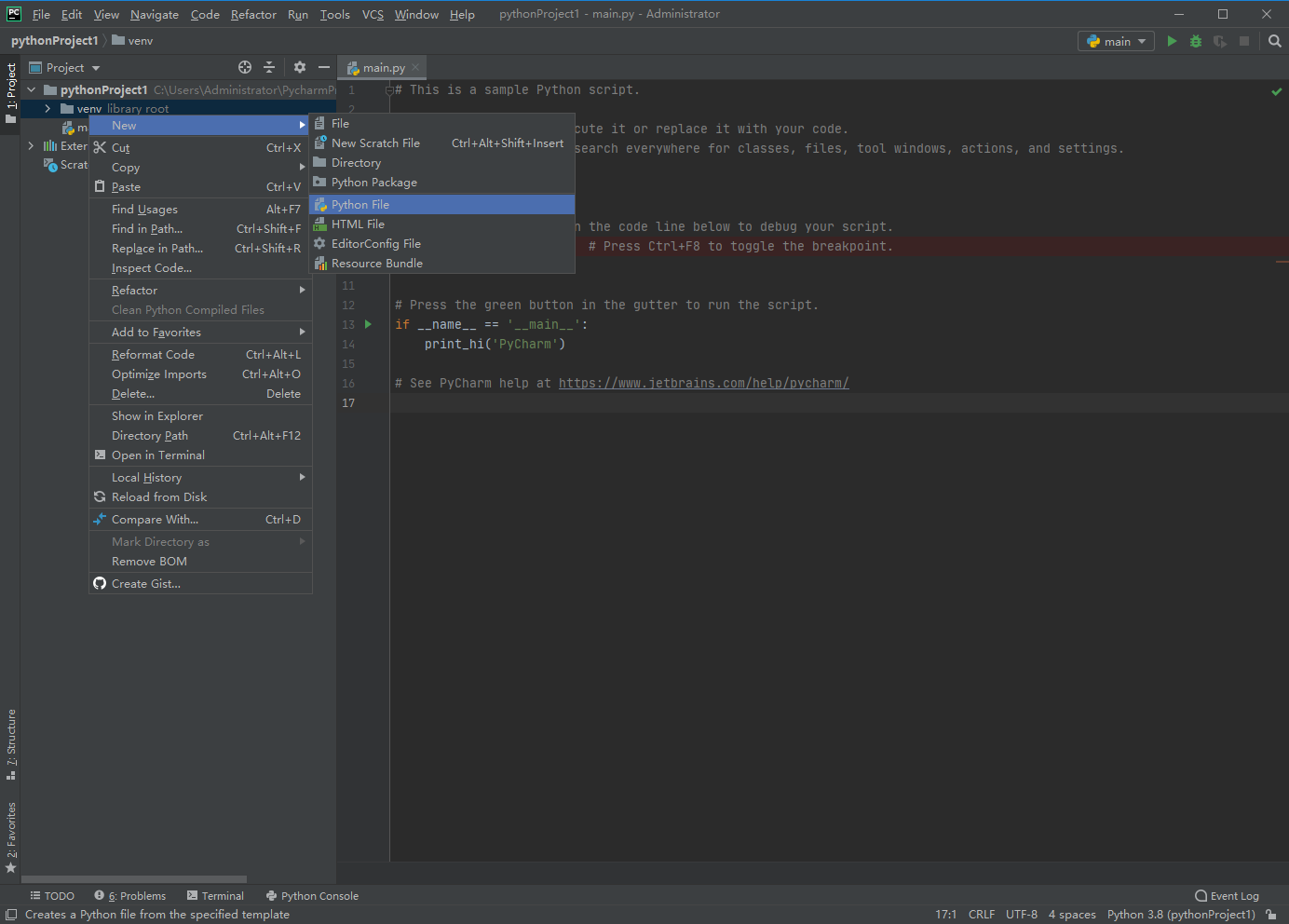Start debugging using the bug icon
Screen dimensions: 1289x924
point(1195,41)
